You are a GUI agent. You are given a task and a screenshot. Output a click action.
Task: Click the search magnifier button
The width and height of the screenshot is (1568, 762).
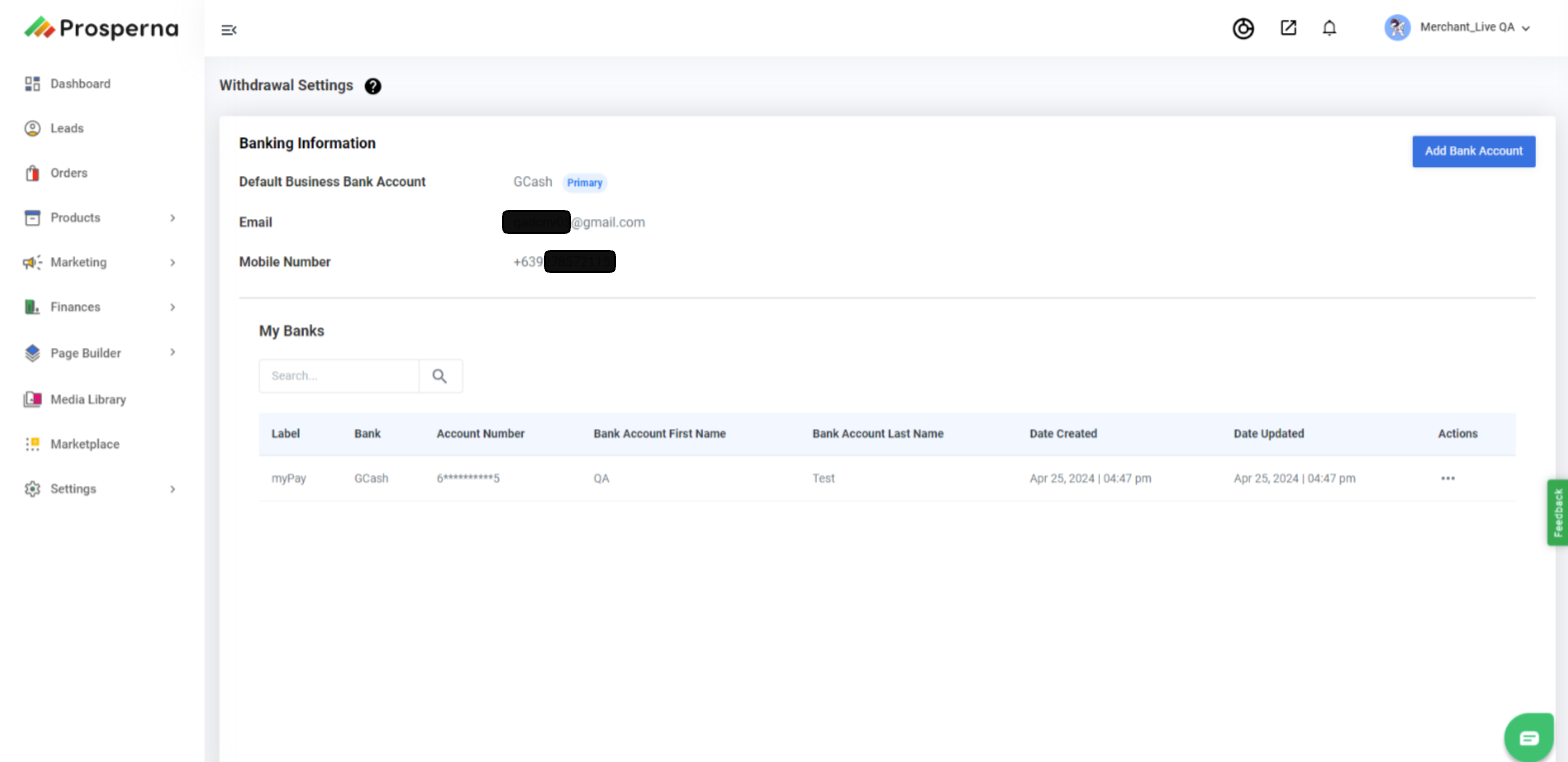(440, 376)
